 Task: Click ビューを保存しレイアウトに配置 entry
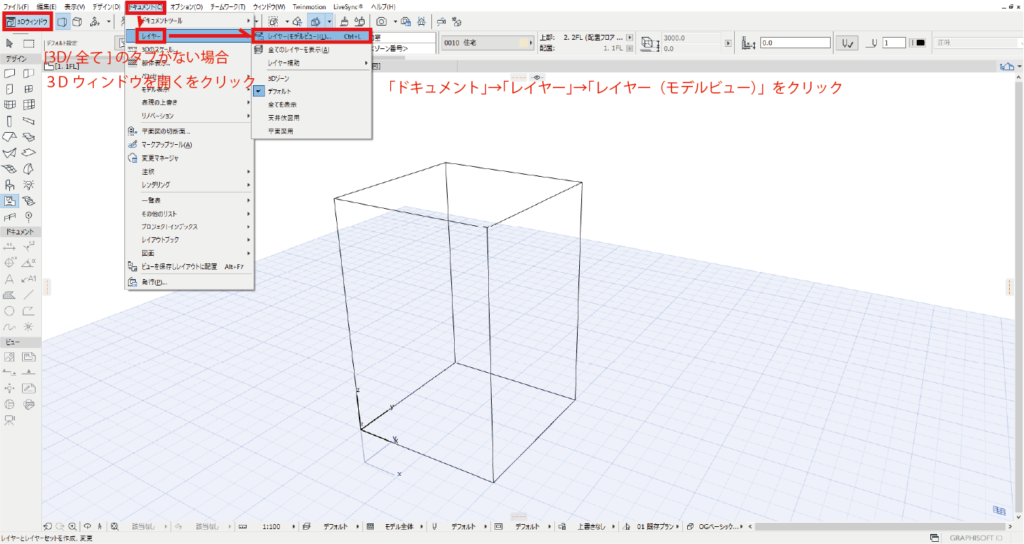pos(189,266)
